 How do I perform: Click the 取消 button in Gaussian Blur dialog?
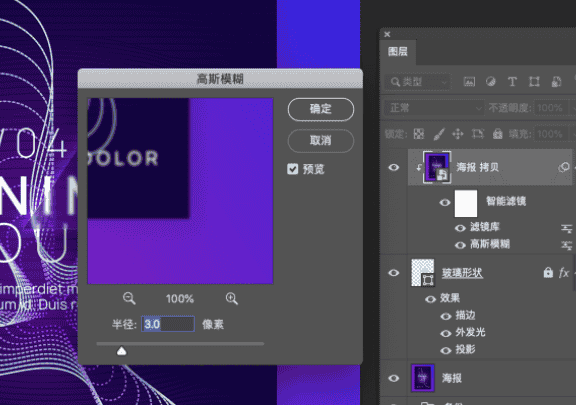[x=321, y=140]
